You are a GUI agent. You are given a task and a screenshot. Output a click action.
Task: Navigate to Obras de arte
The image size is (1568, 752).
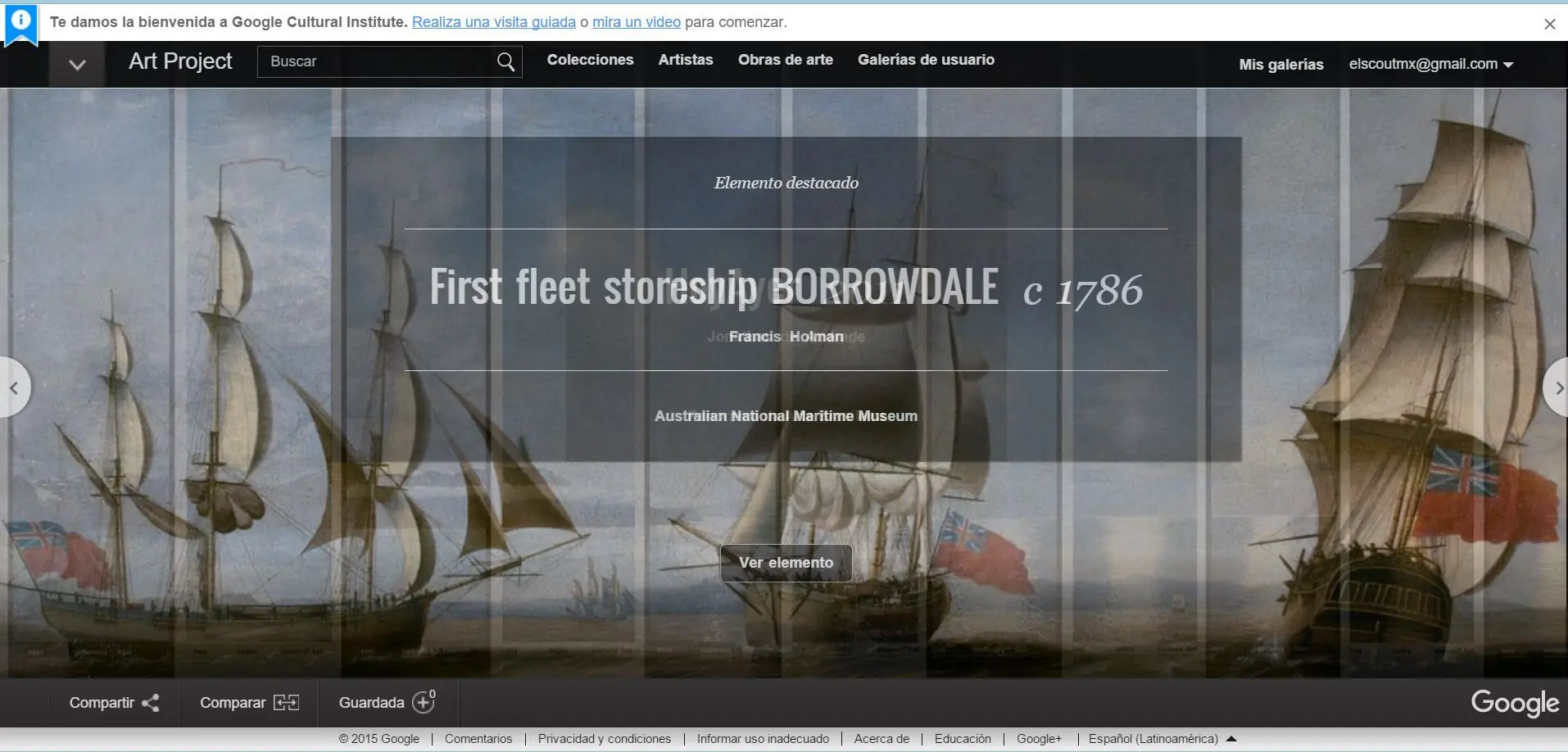pyautogui.click(x=785, y=60)
